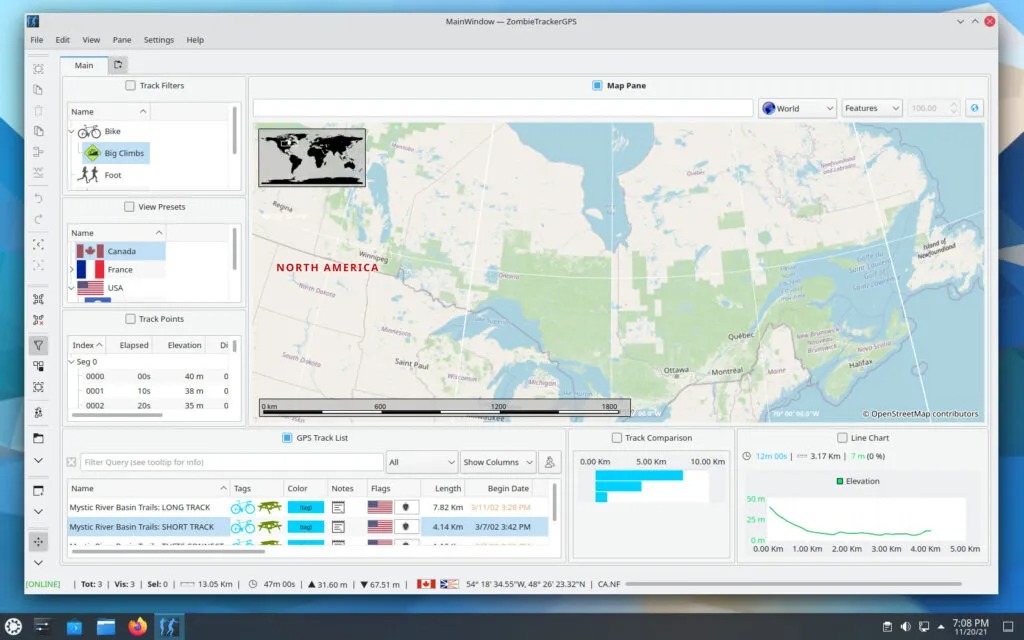
Task: Click the Filter Query input field
Action: pyautogui.click(x=231, y=462)
